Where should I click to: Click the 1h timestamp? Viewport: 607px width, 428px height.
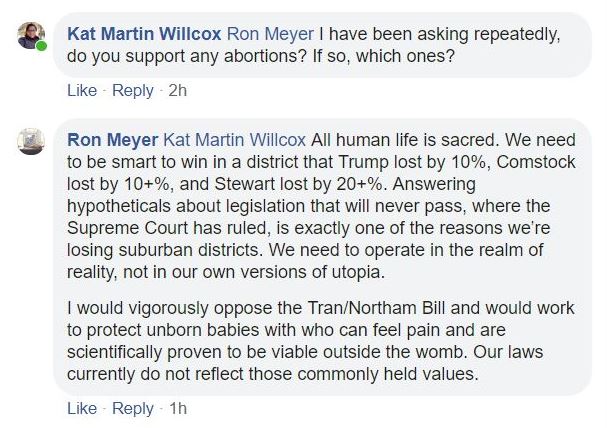tap(178, 408)
